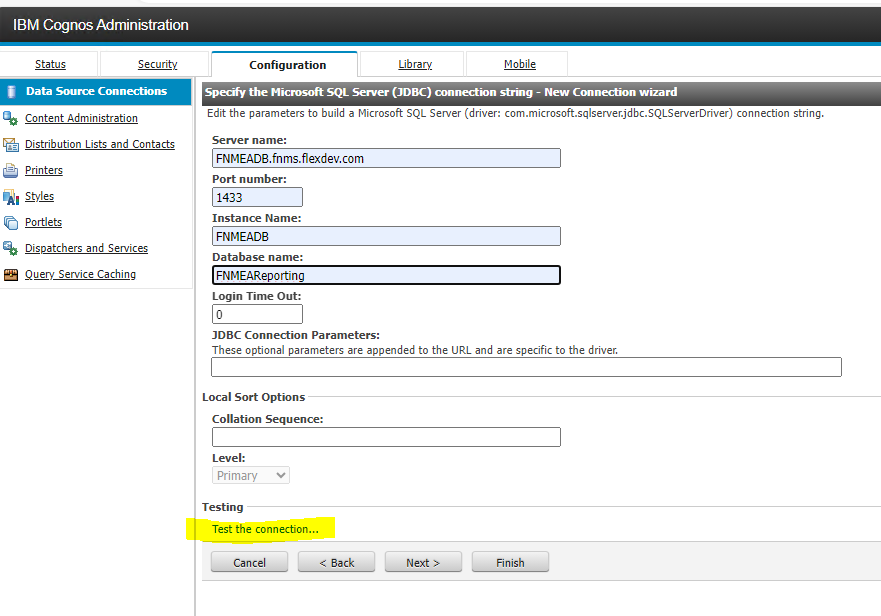Go to previous step with Back
This screenshot has width=881, height=616.
pos(337,562)
